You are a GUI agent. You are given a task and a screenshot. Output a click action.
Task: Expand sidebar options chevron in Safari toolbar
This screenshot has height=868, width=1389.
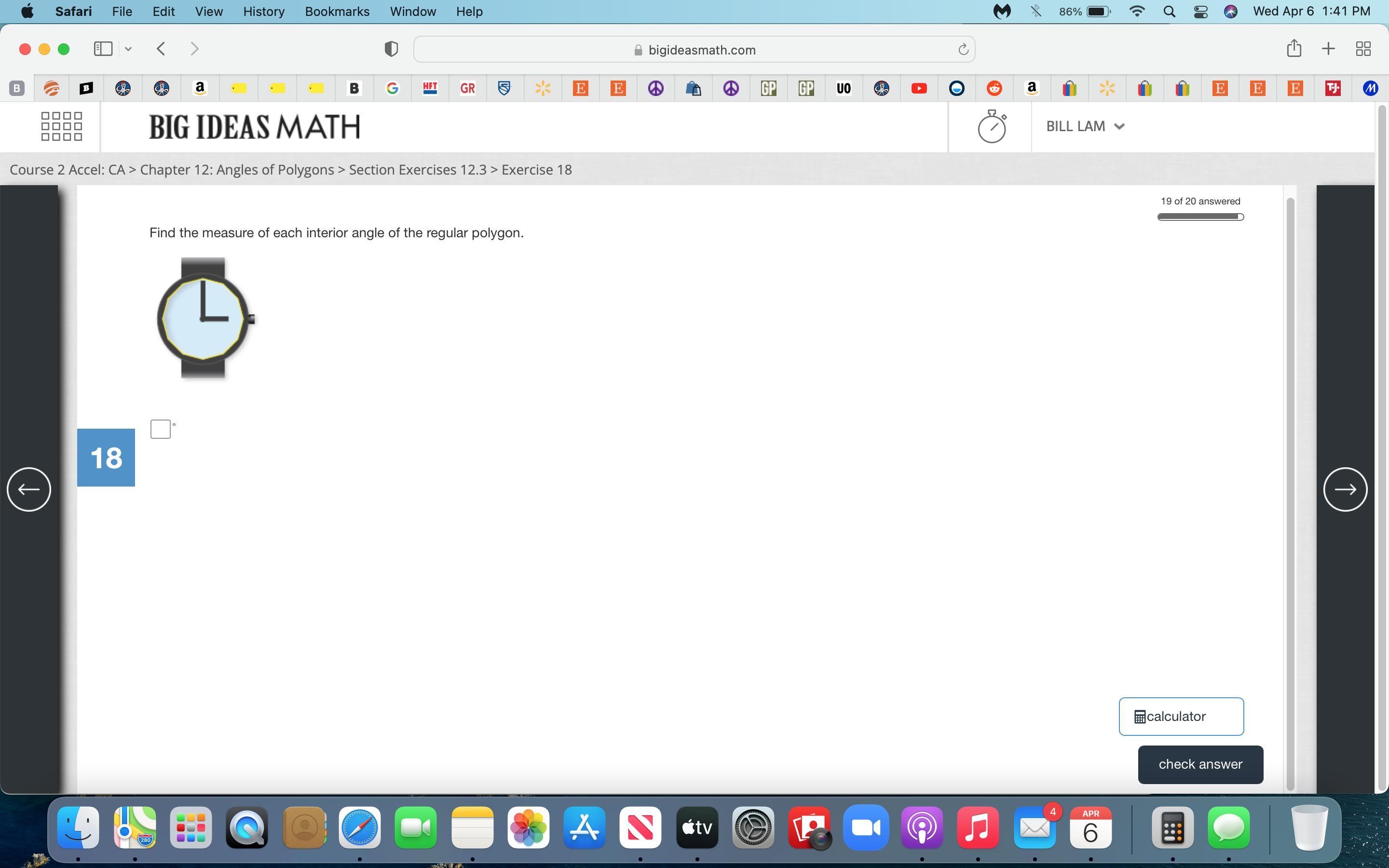[x=129, y=49]
